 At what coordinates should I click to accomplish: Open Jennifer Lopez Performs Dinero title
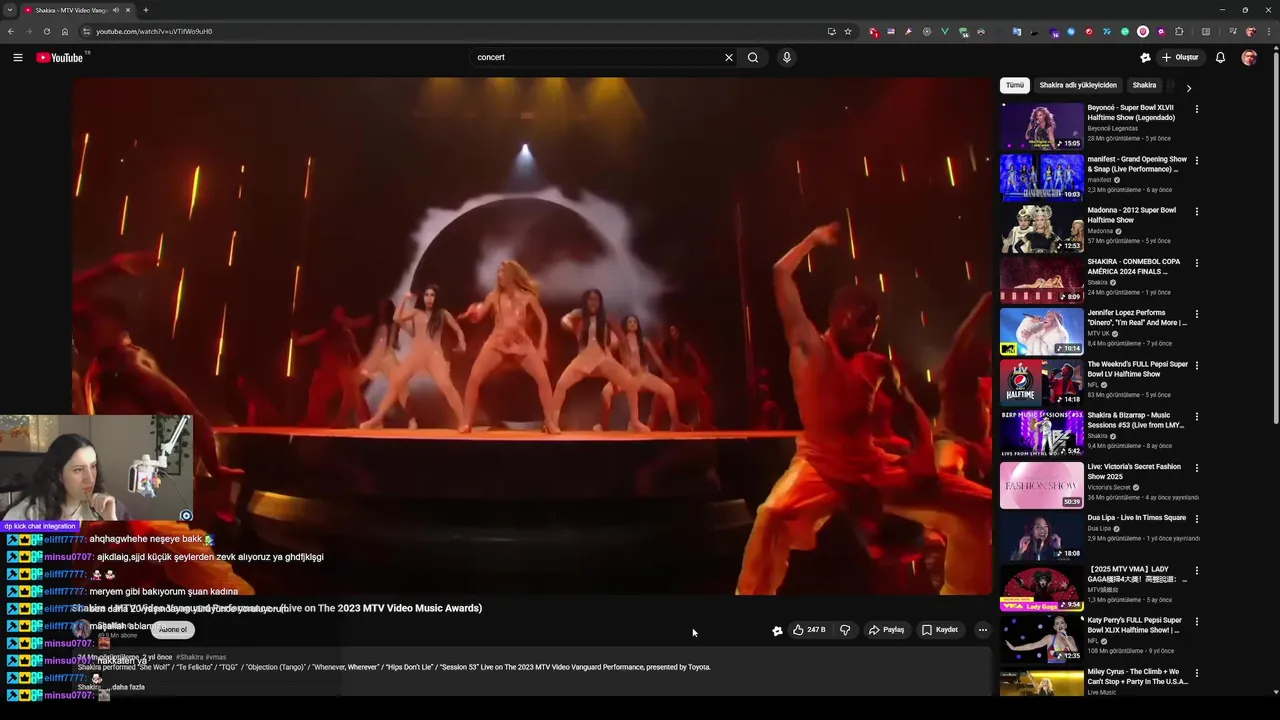1137,318
